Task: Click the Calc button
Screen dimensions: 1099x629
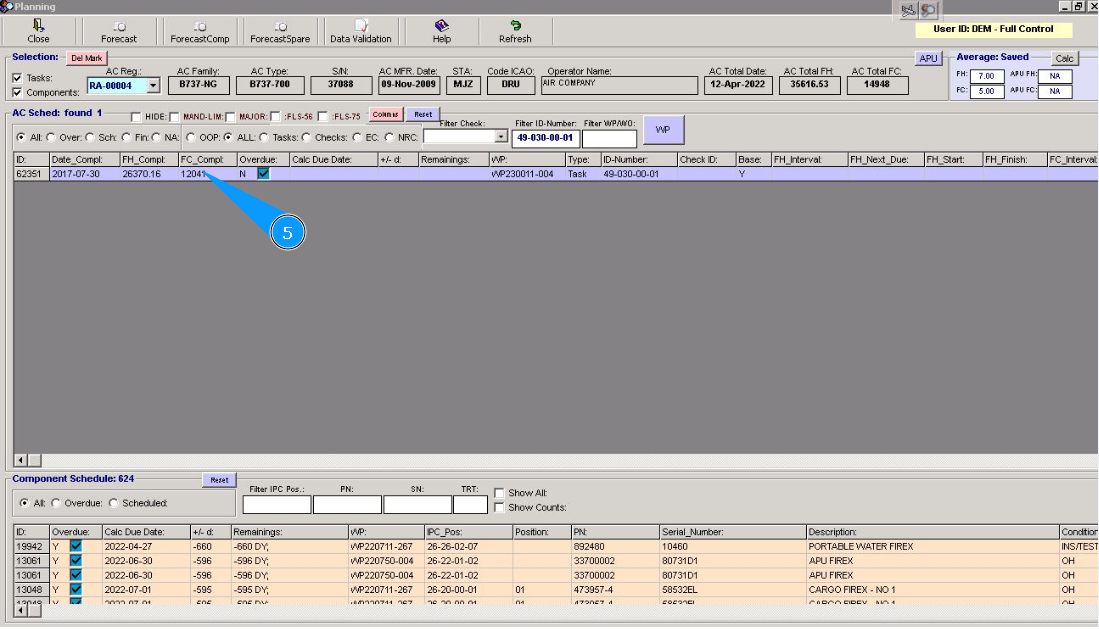Action: coord(1064,58)
